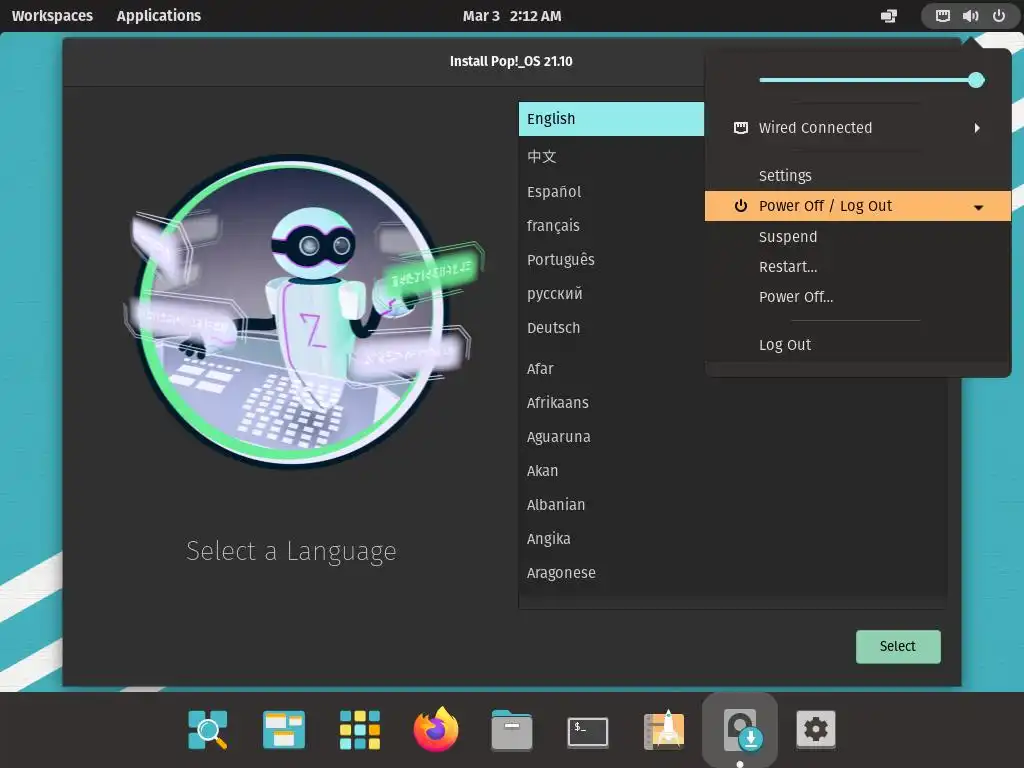Viewport: 1024px width, 768px height.
Task: Open the workspaces overview dock icon
Action: (283, 729)
